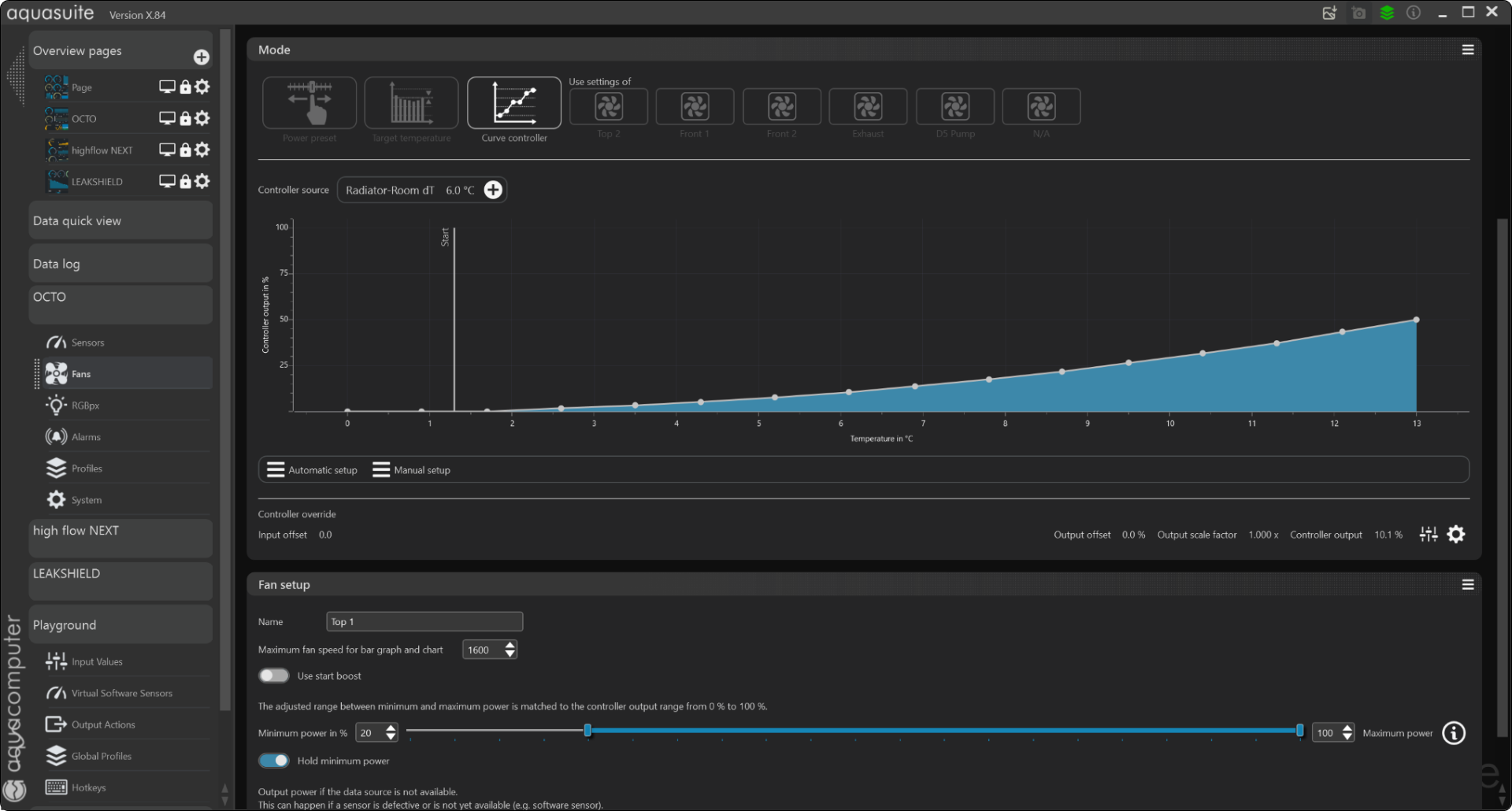The image size is (1512, 811).
Task: Use settings of the Top 2 fan
Action: point(609,106)
